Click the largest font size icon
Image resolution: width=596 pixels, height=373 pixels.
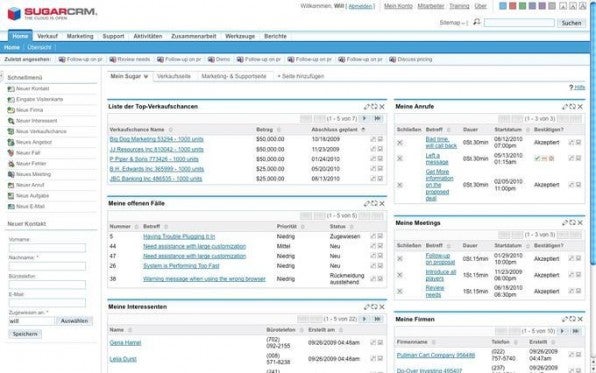coord(583,6)
